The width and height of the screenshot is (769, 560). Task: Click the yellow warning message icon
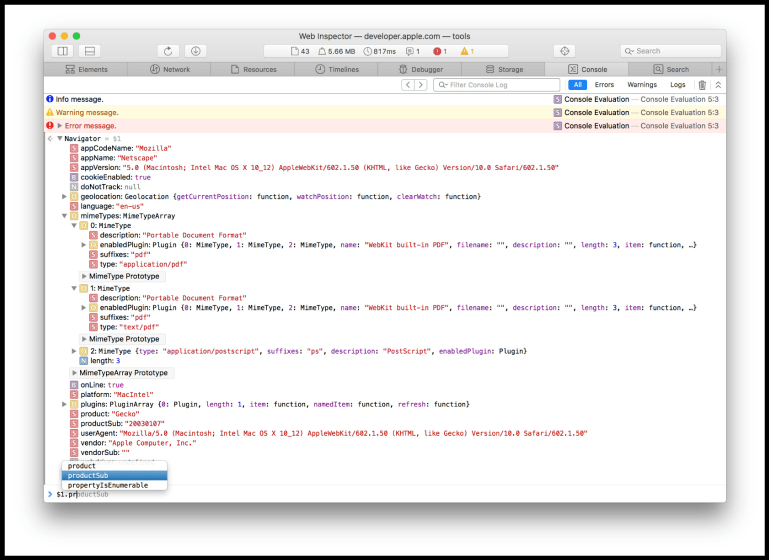(x=50, y=112)
